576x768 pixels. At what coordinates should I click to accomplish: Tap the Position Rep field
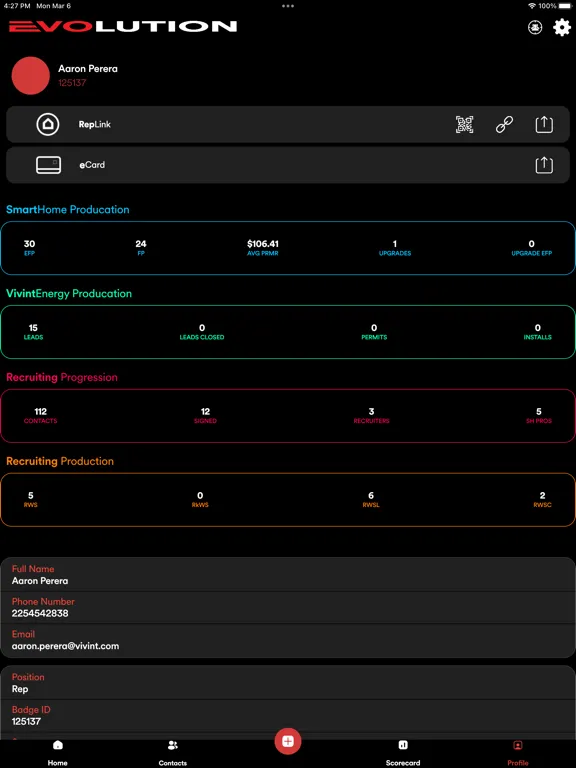288,683
